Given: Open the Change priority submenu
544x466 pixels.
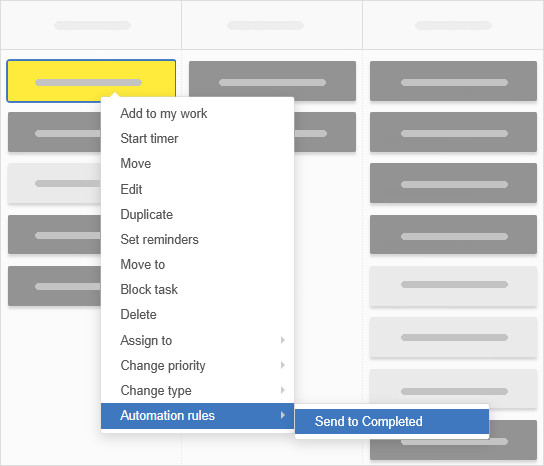Looking at the screenshot, I should tap(197, 365).
